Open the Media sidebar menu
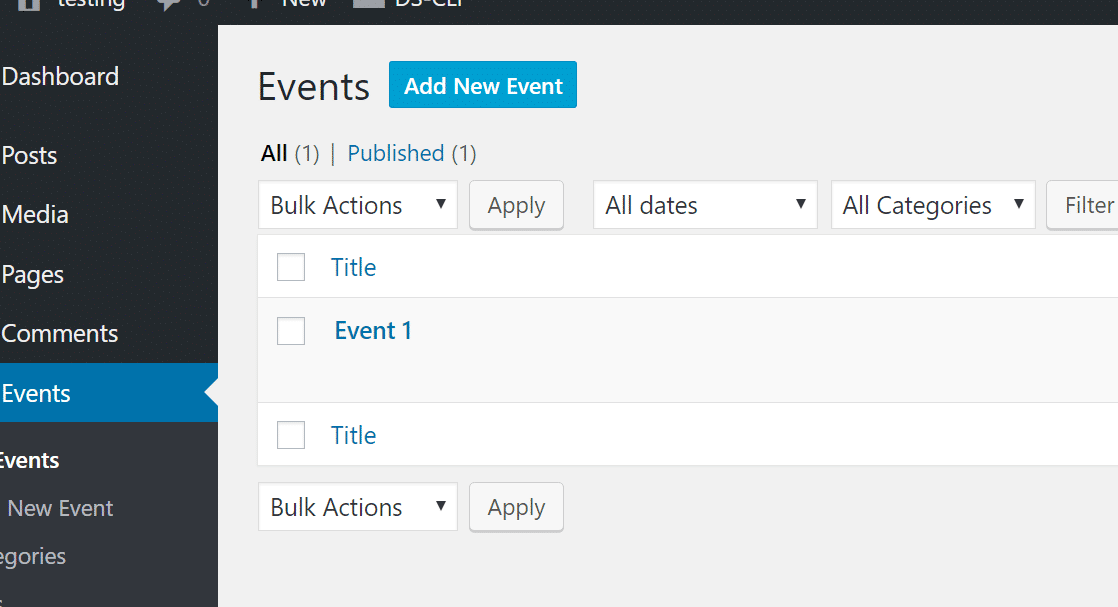The image size is (1118, 607). coord(35,215)
